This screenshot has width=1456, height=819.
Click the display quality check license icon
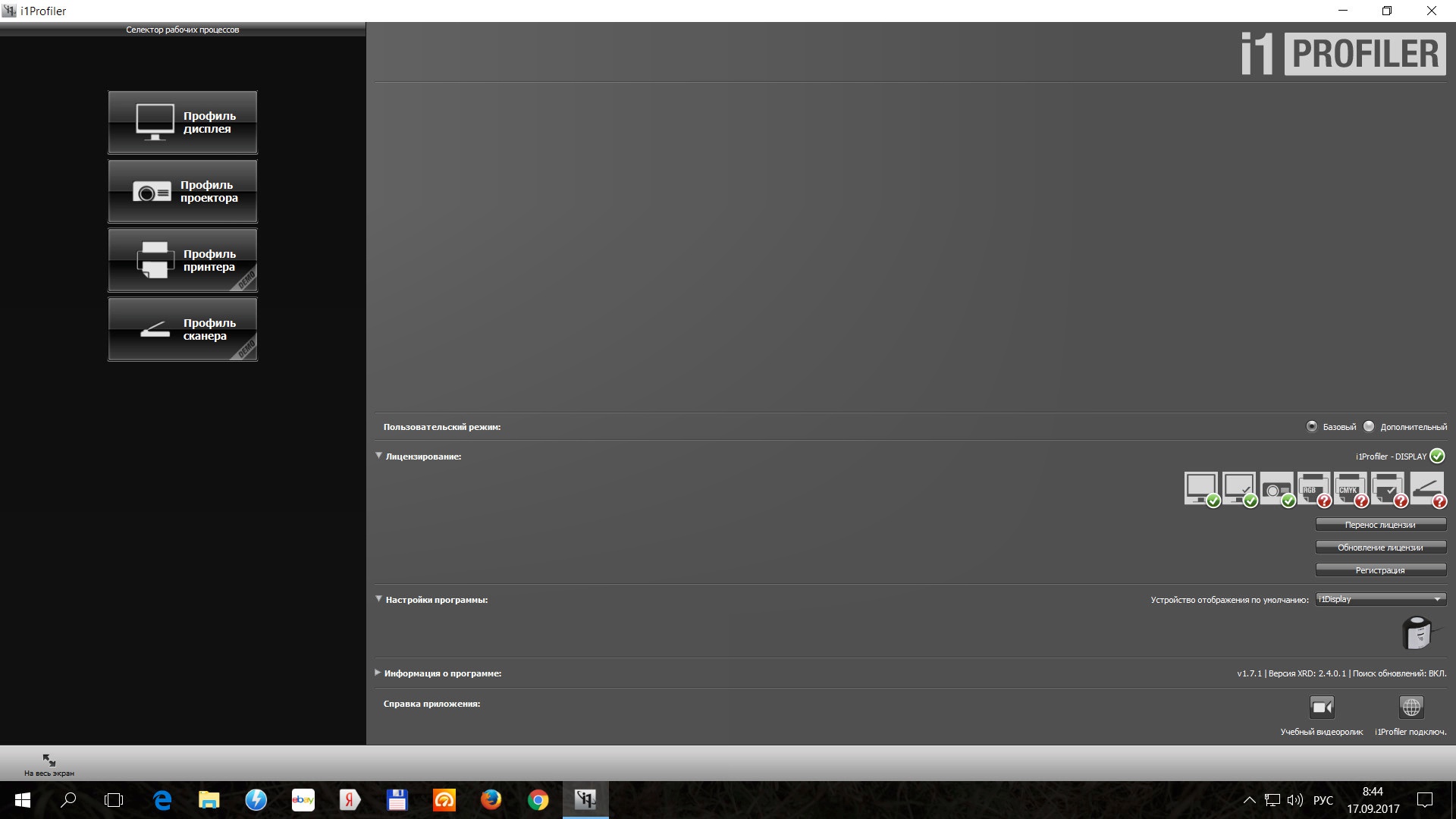tap(1240, 489)
